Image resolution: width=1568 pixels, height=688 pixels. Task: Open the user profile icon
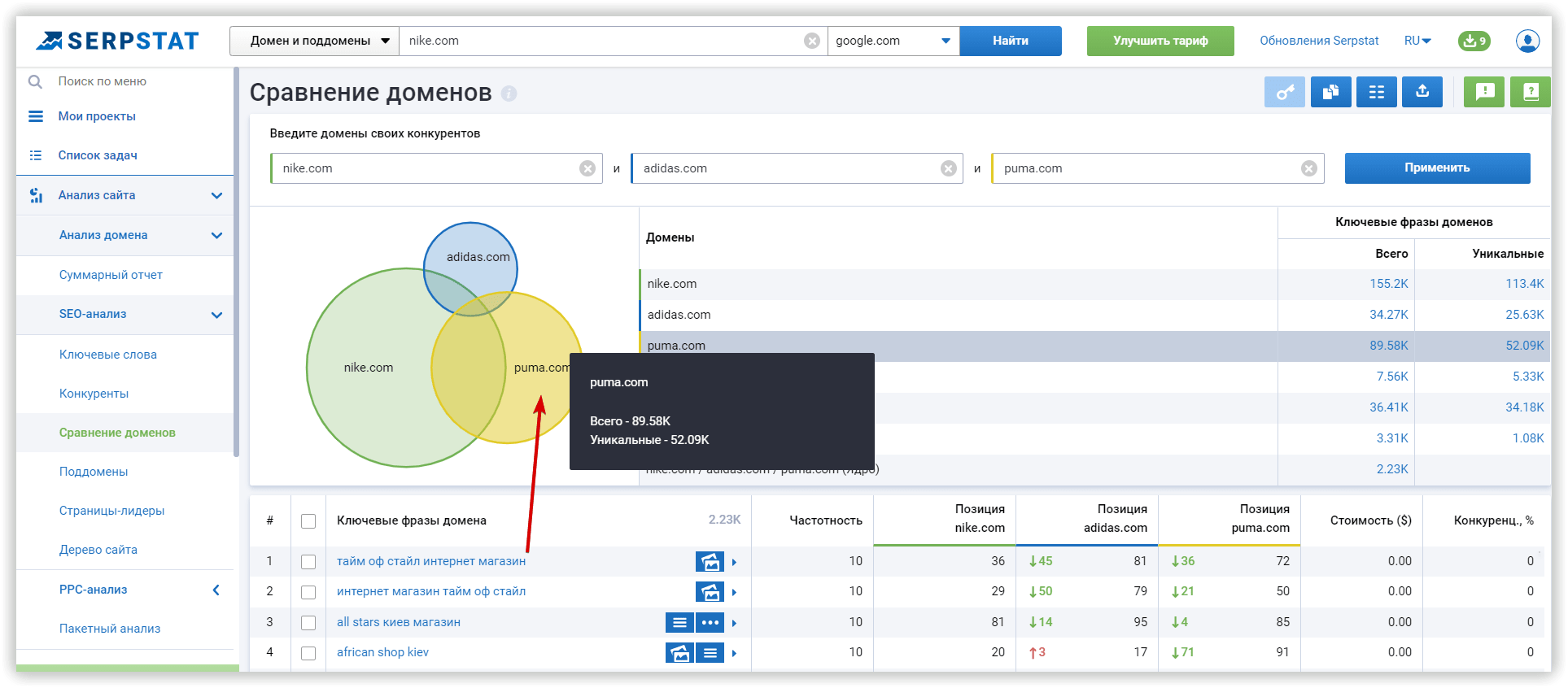click(1527, 41)
